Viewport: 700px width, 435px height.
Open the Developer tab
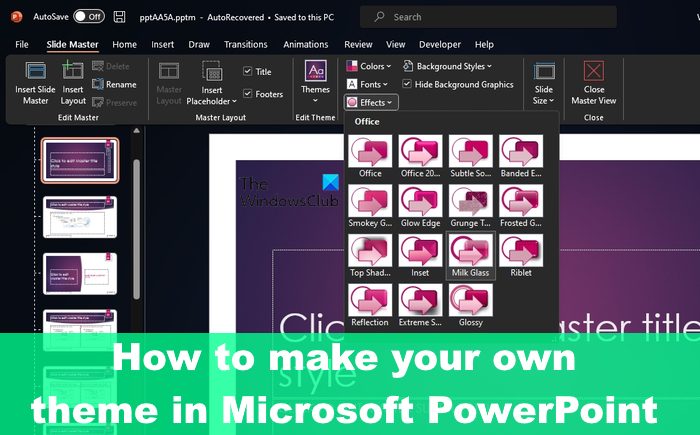[x=440, y=44]
